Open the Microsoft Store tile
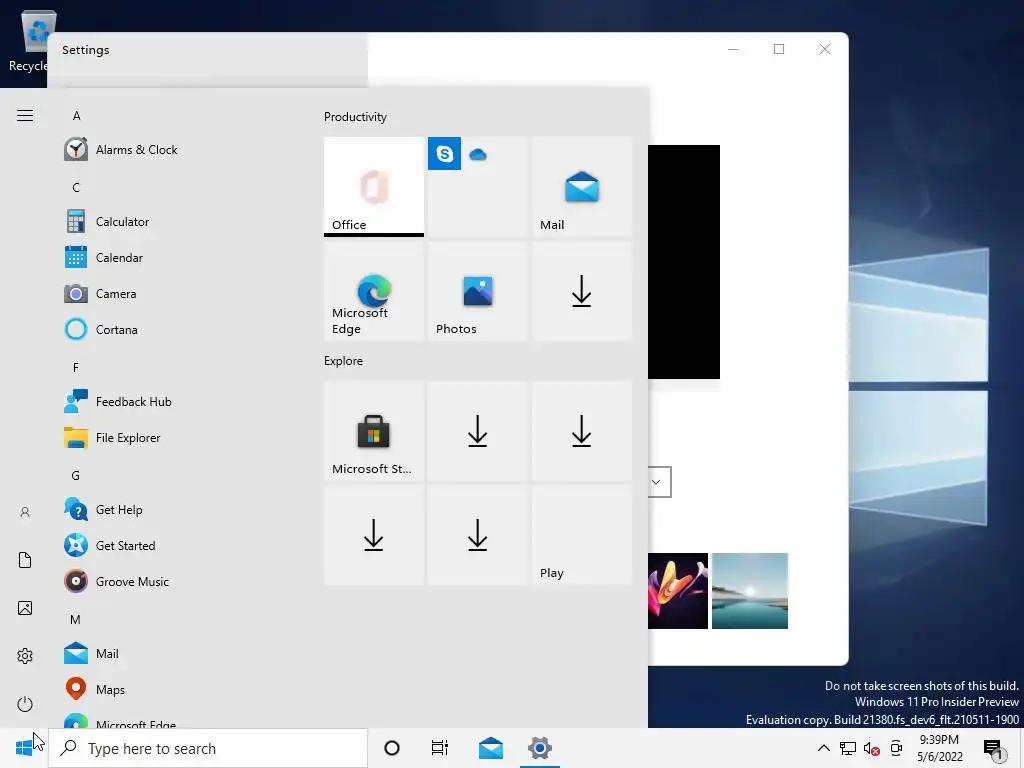The height and width of the screenshot is (768, 1024). click(374, 431)
